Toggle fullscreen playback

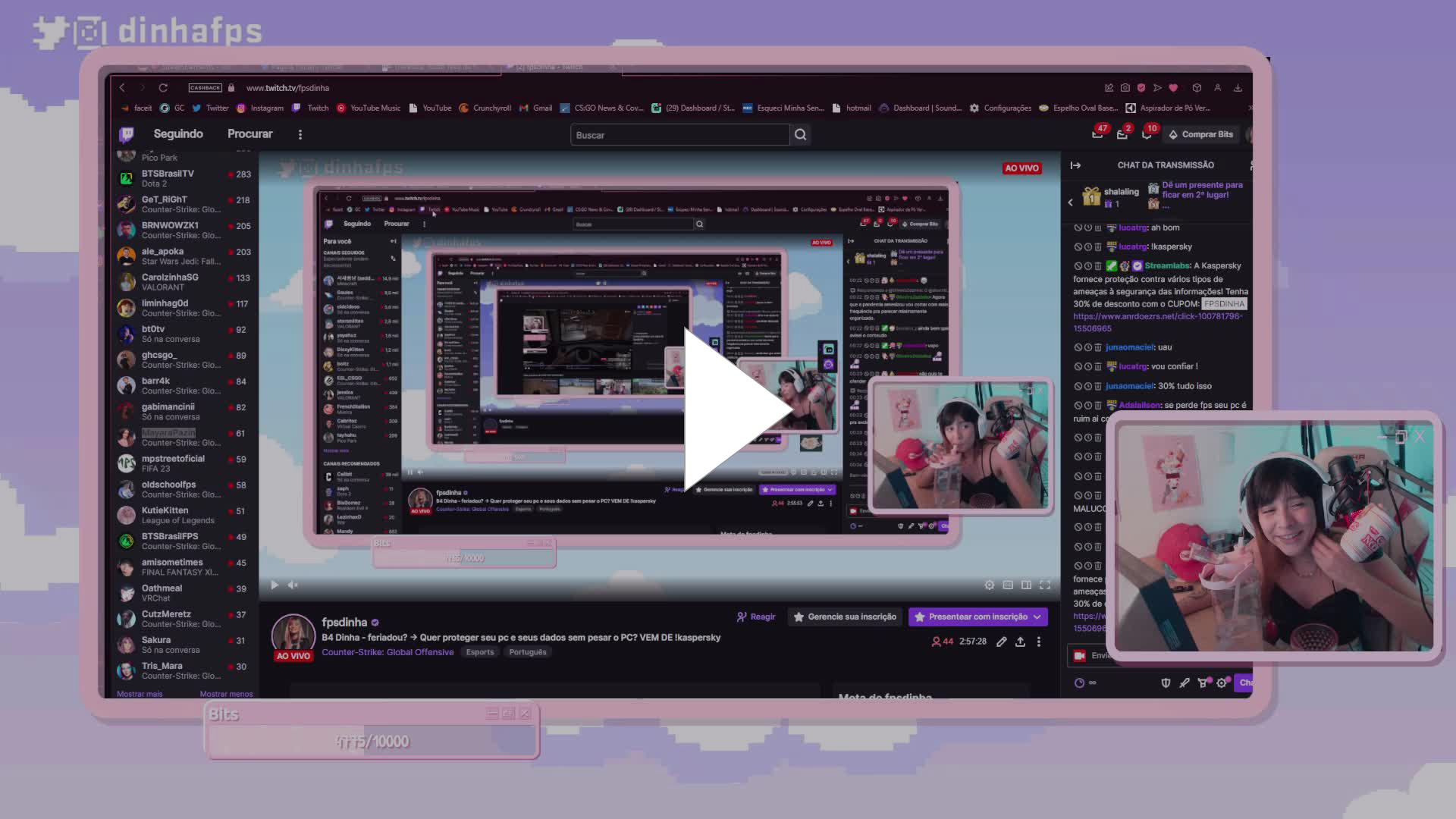coord(1045,585)
